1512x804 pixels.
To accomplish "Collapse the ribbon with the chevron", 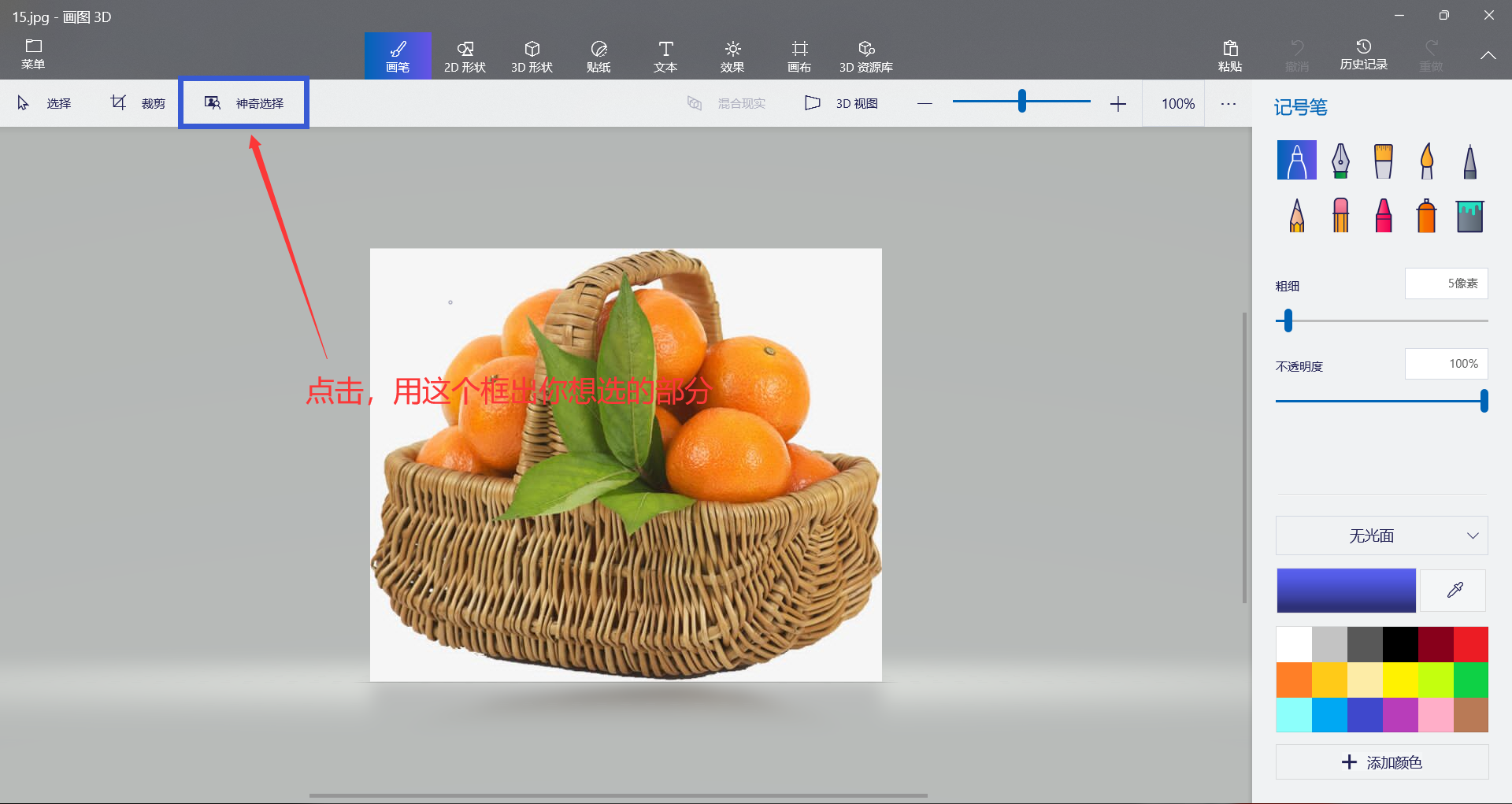I will [1488, 56].
